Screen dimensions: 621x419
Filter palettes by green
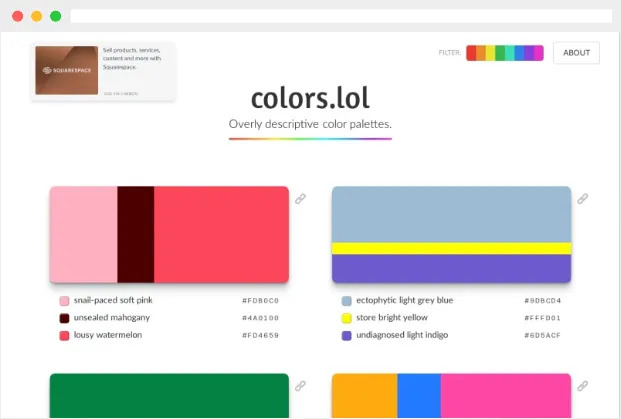click(x=500, y=53)
